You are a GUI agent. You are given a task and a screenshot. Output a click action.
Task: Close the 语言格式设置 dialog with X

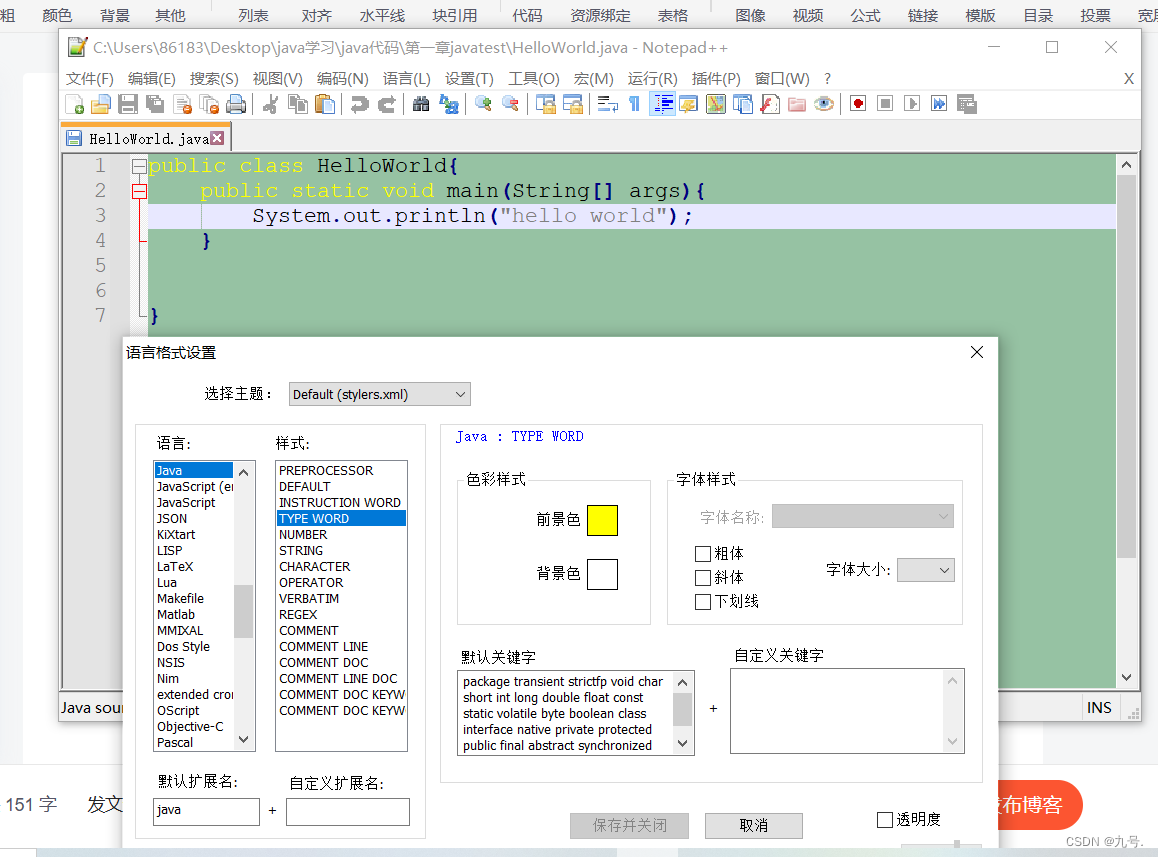(x=976, y=352)
